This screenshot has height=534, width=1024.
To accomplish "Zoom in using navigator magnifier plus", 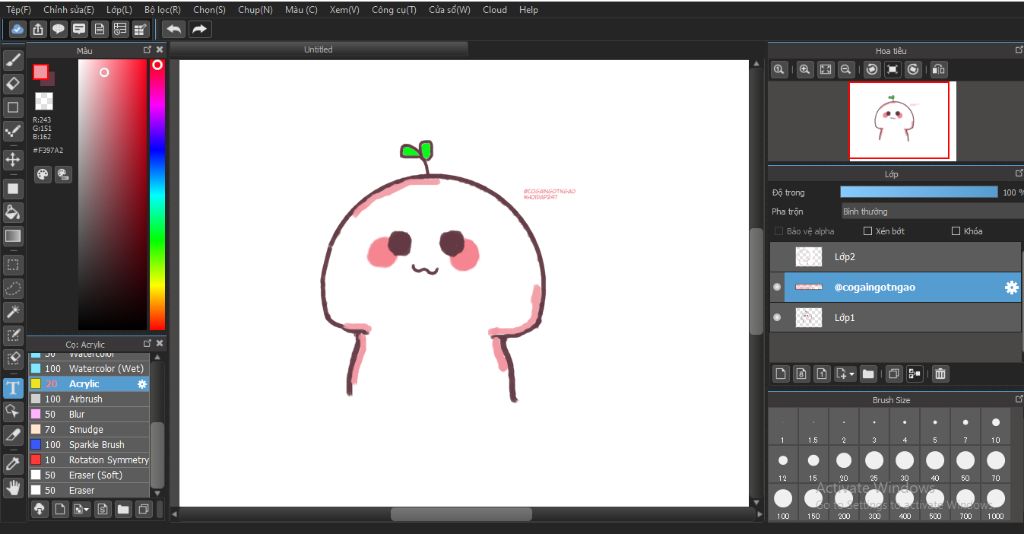I will coord(805,69).
